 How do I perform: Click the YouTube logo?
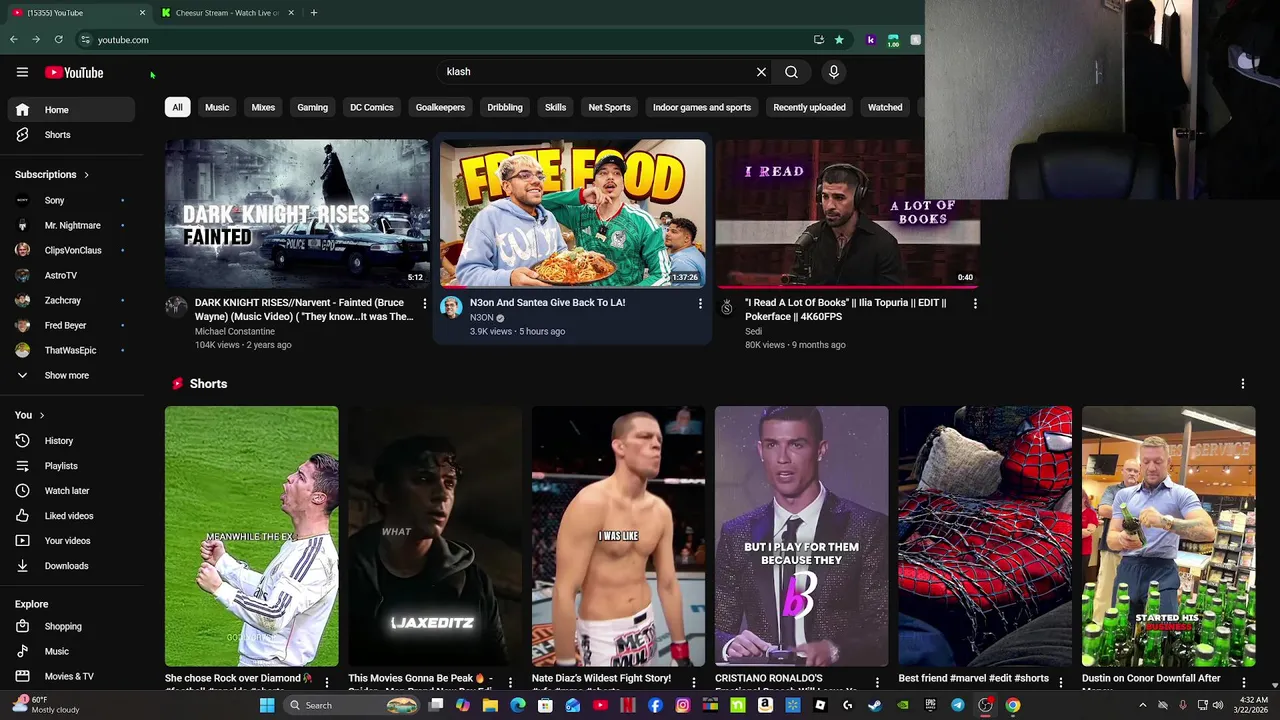click(74, 72)
